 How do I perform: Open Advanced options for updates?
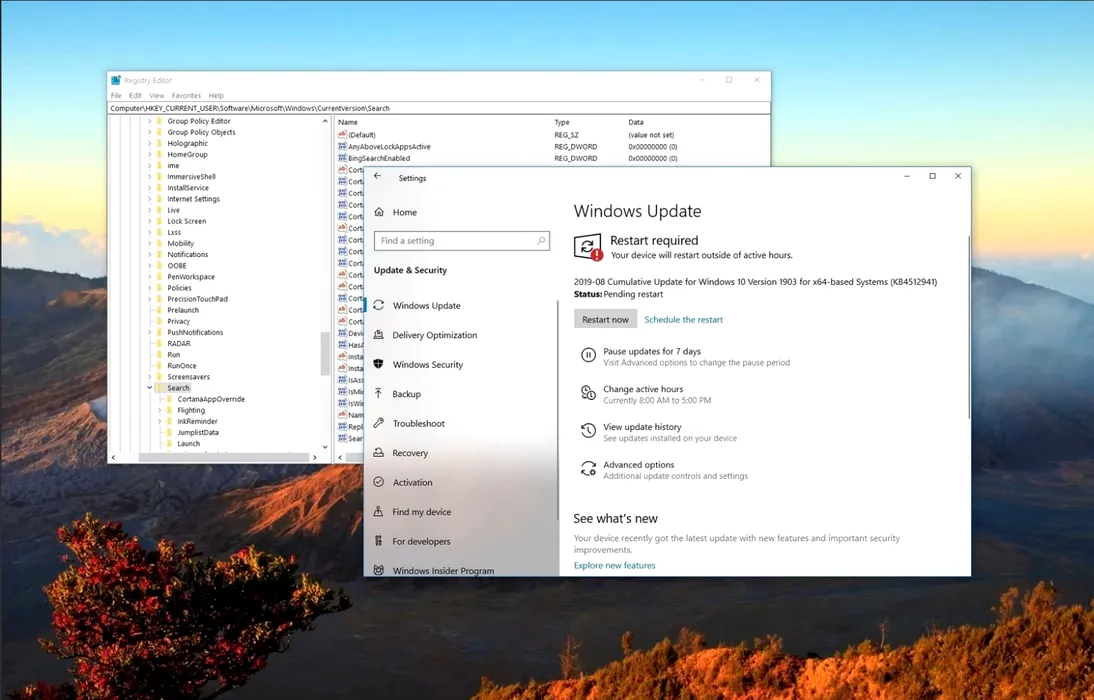coord(639,464)
